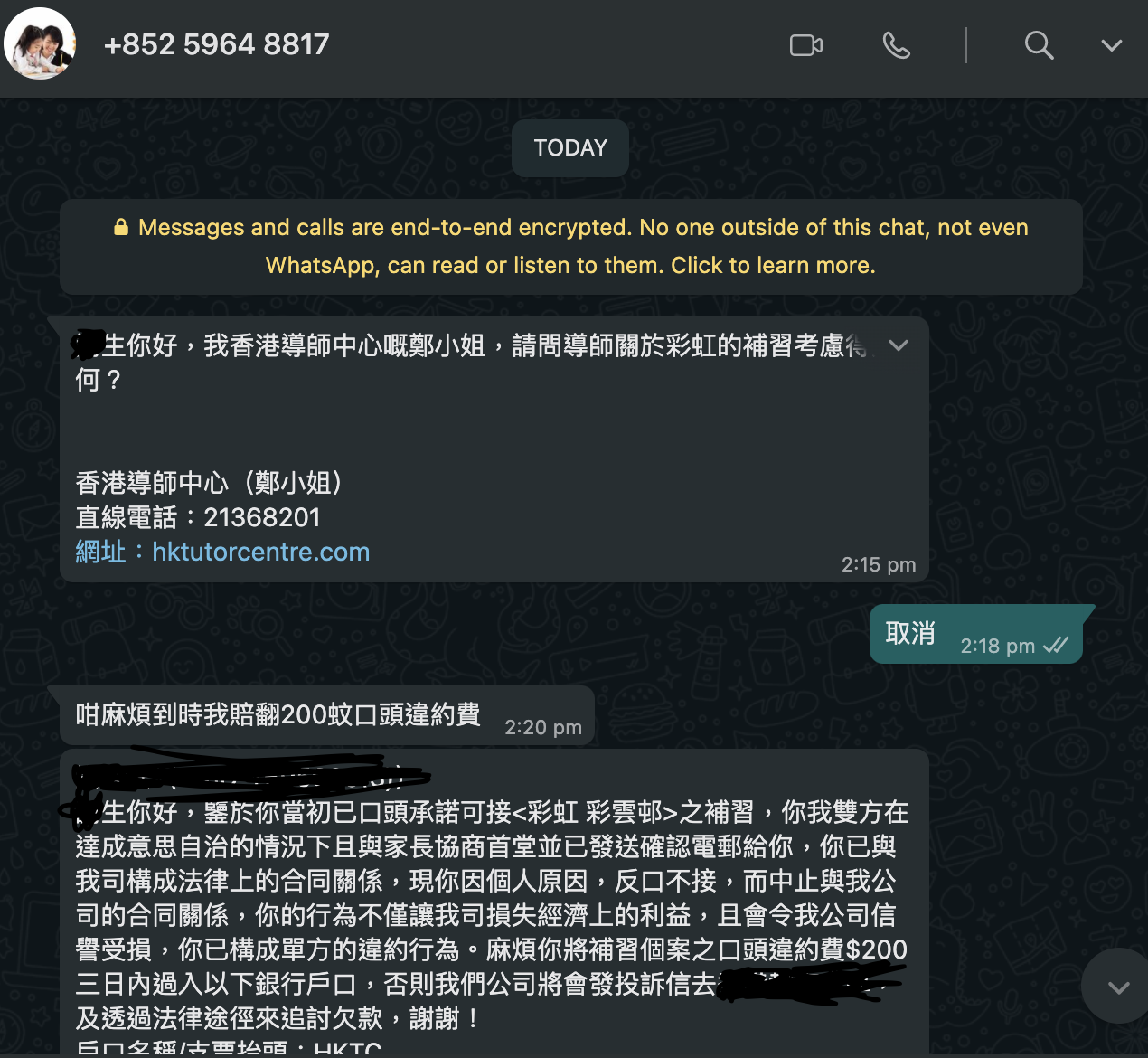This screenshot has height=1058, width=1148.
Task: Open hktutorcentre.com link in message
Action: [260, 552]
